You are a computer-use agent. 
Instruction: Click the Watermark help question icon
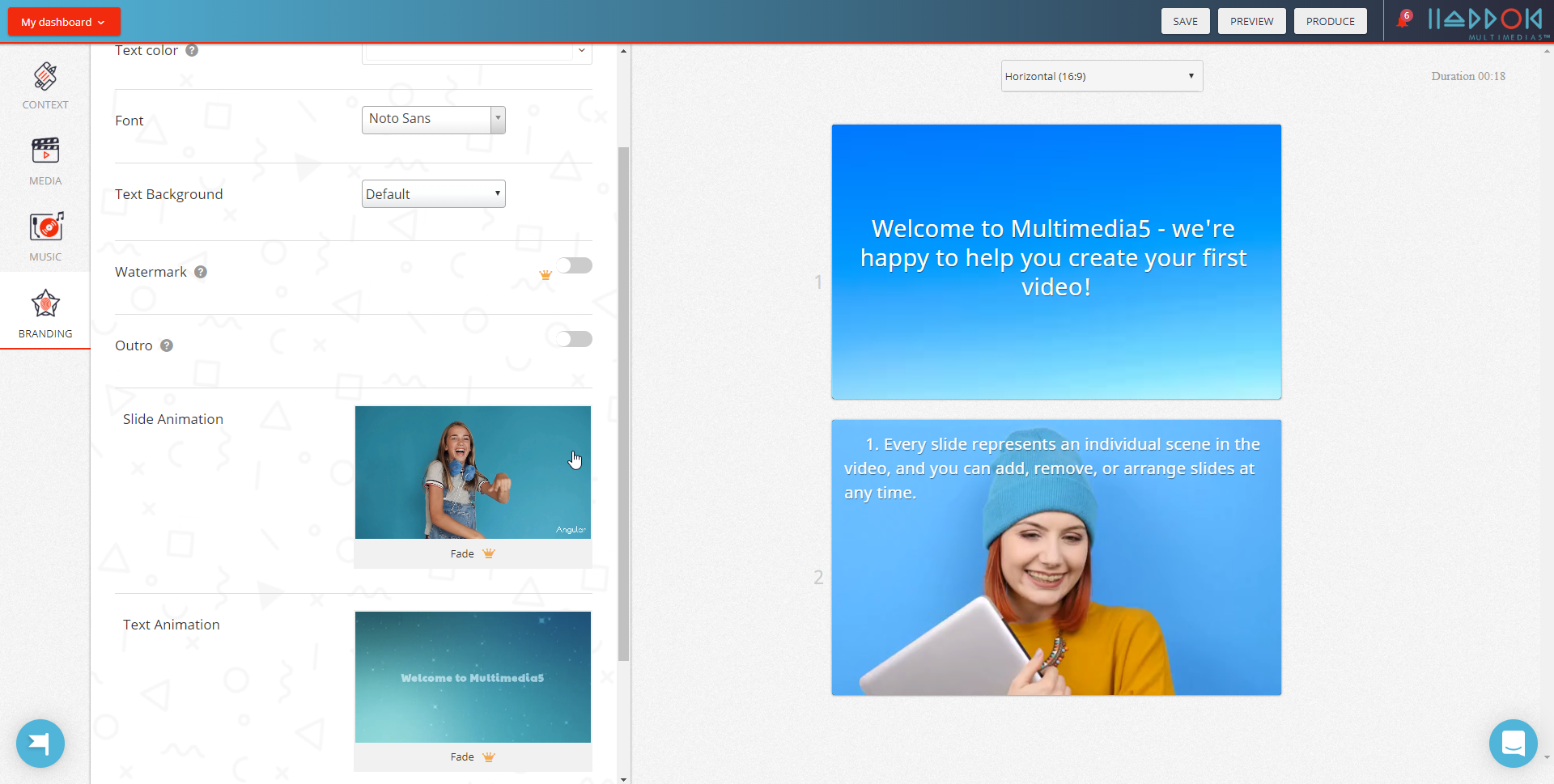click(201, 272)
